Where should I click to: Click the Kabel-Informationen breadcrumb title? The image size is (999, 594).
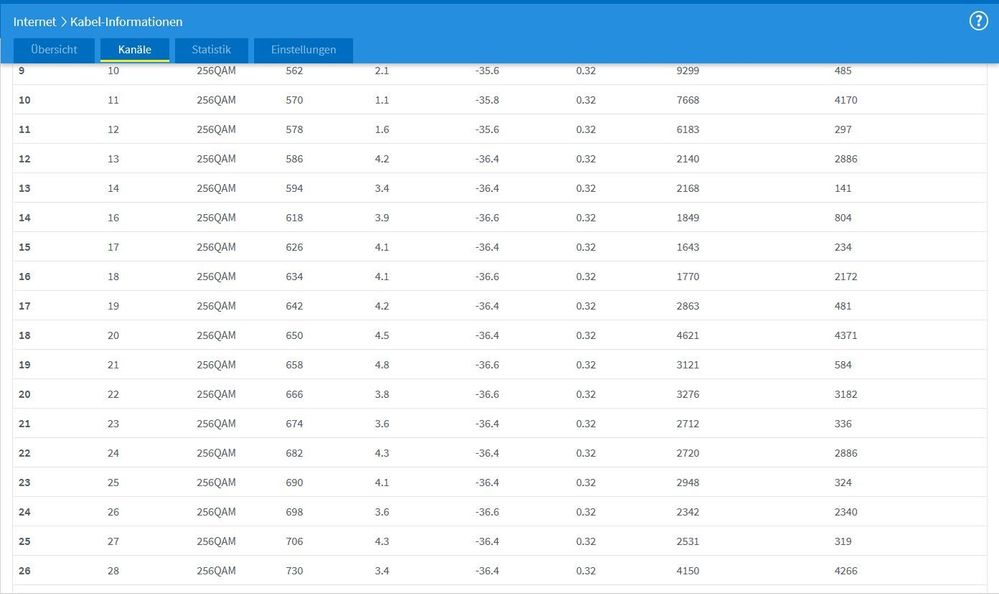coord(126,22)
